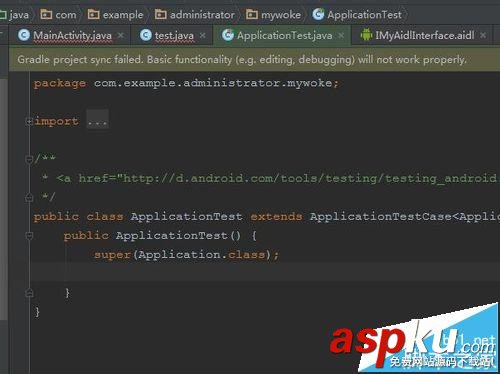
Task: Close the MainActivity.java tab
Action: [x=121, y=35]
